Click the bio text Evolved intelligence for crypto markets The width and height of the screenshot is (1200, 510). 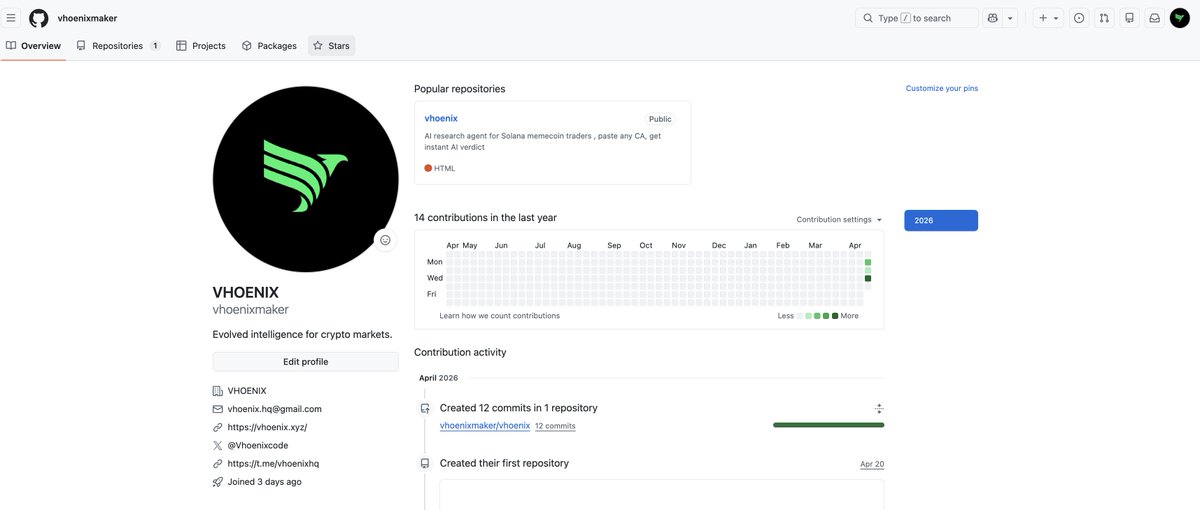(x=303, y=334)
